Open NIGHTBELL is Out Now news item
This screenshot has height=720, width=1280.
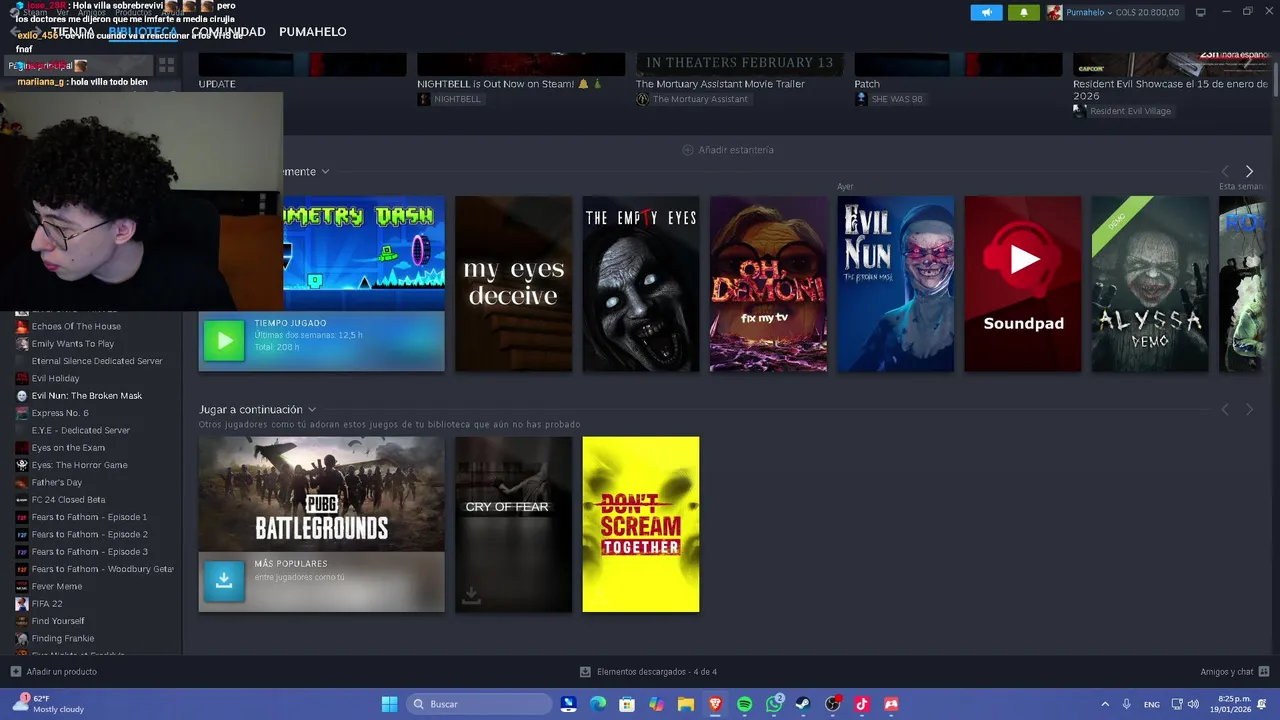coord(510,84)
